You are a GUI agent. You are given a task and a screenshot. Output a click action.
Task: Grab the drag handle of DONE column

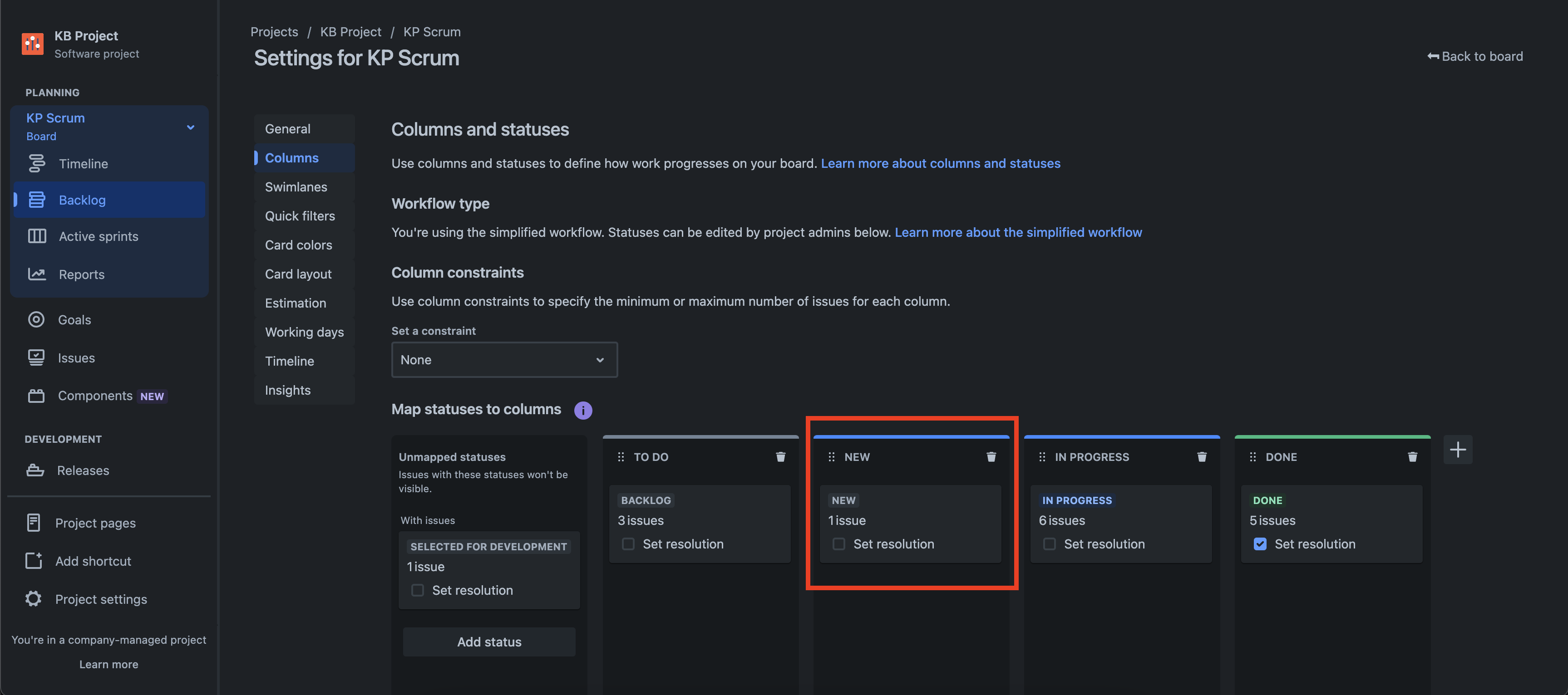1252,457
